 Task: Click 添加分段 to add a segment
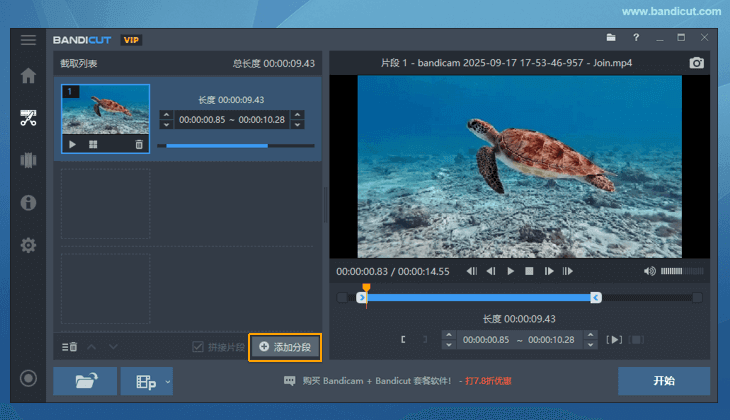pyautogui.click(x=285, y=347)
